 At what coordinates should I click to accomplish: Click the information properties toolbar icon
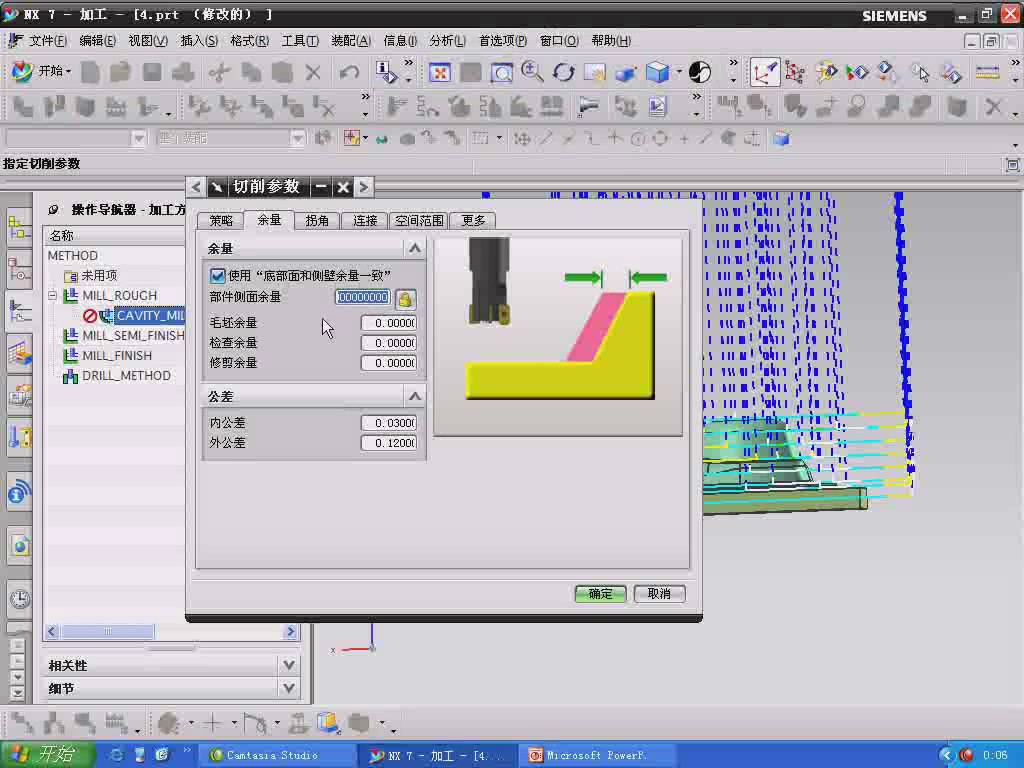386,72
